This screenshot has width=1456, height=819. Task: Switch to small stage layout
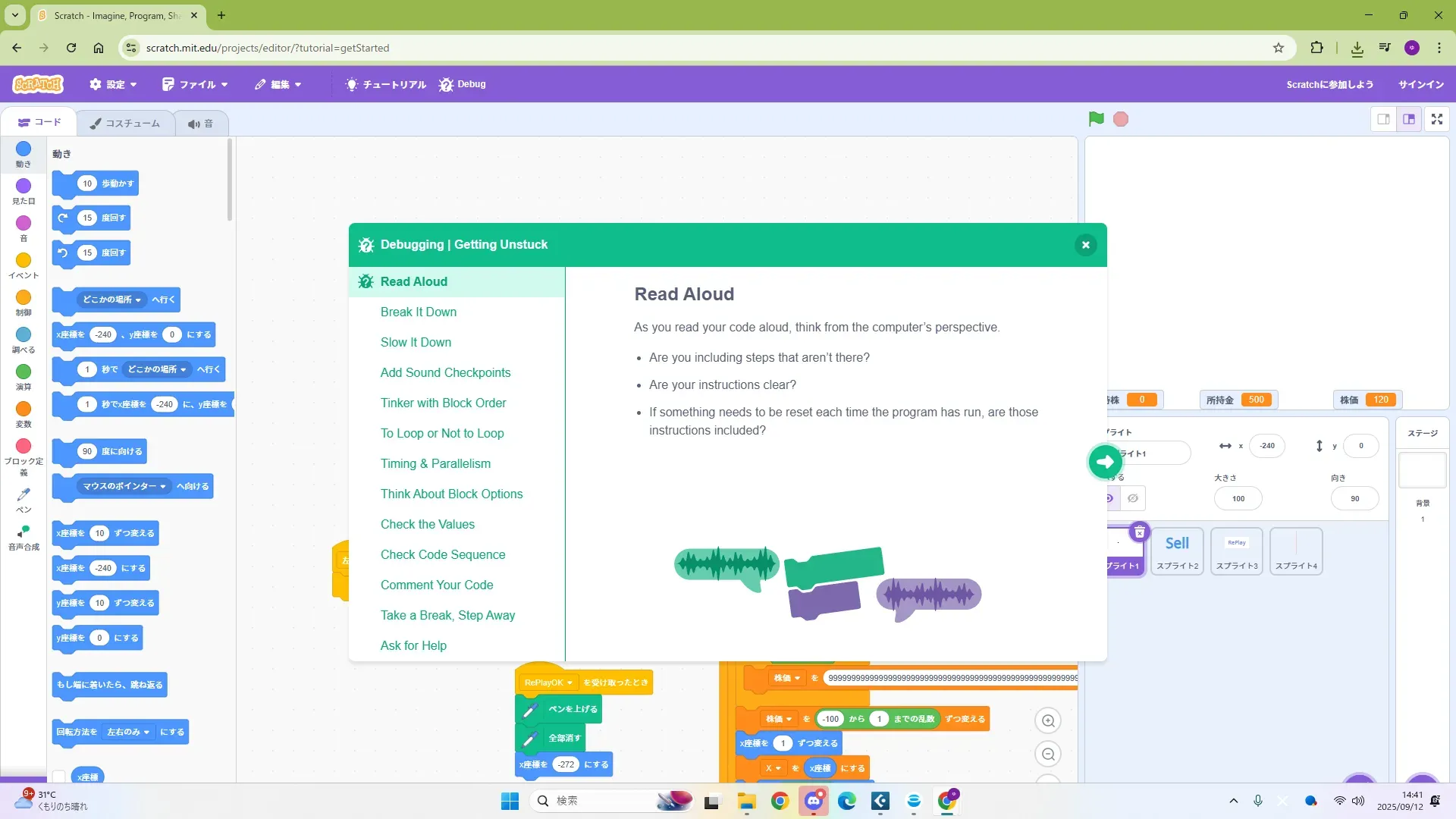[1383, 119]
